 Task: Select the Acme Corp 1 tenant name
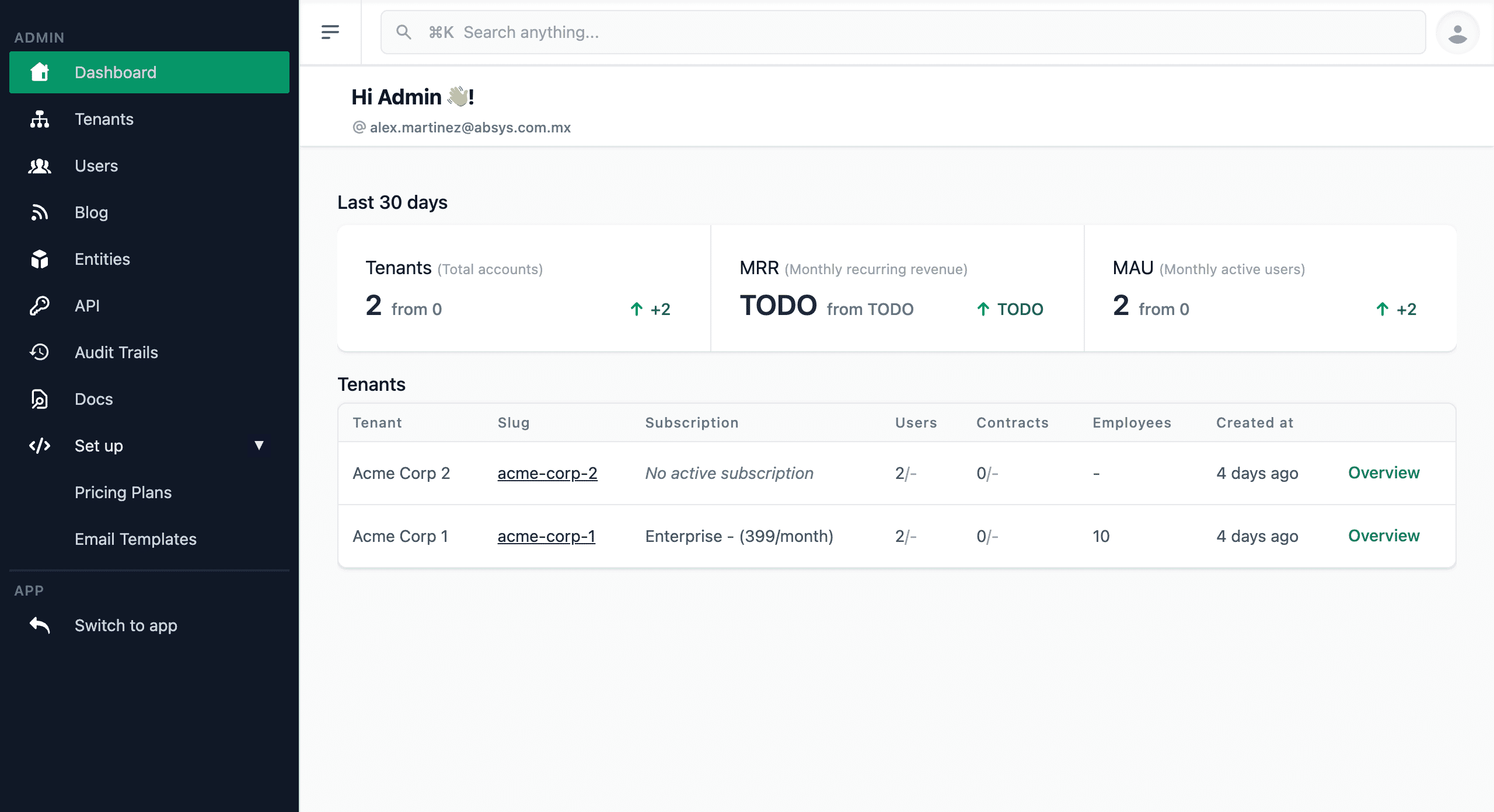point(400,536)
